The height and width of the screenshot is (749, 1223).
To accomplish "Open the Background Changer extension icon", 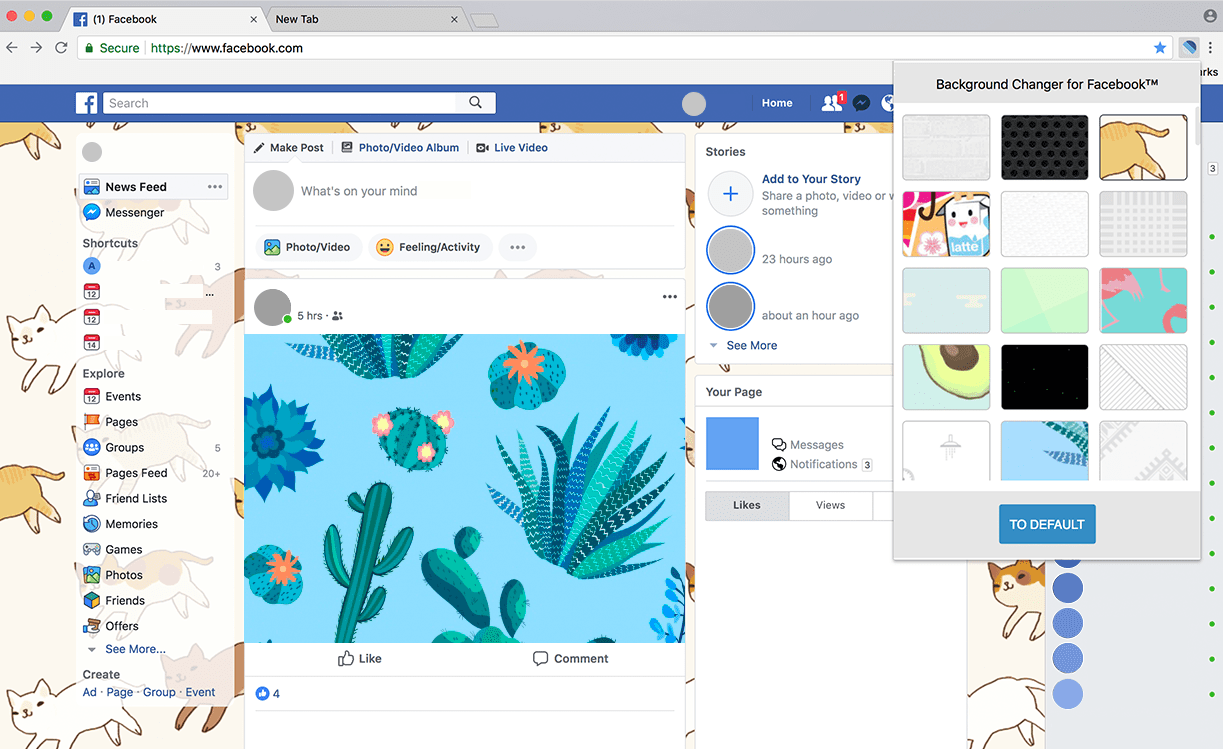I will (1188, 47).
